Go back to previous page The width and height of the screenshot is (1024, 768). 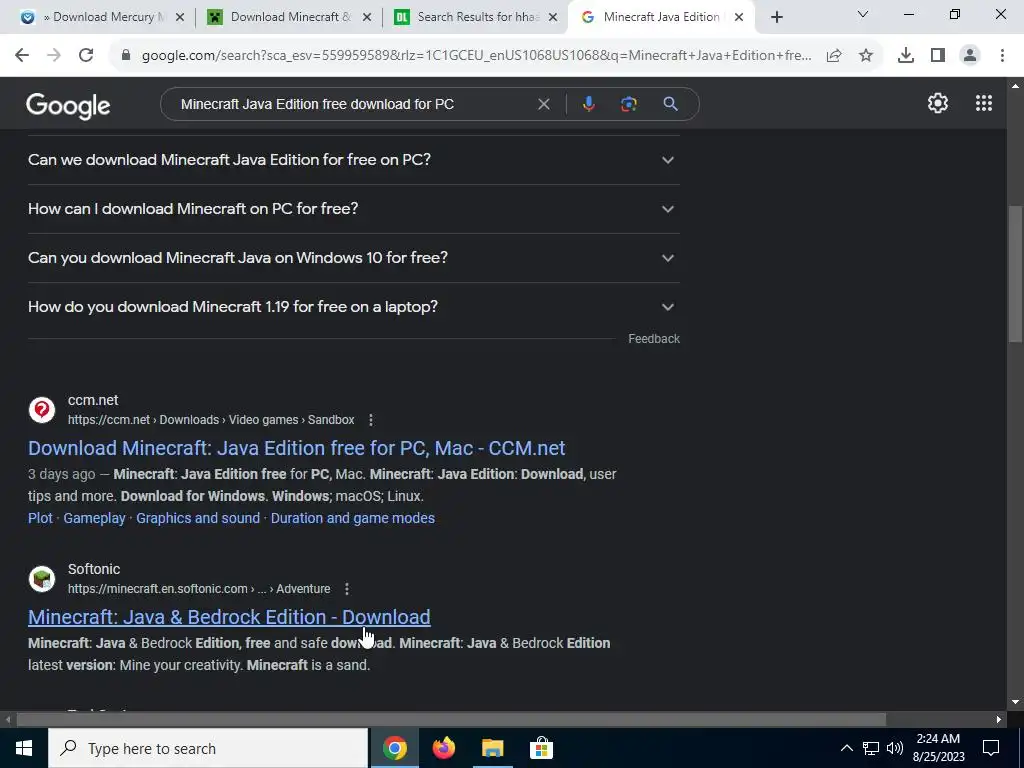click(x=22, y=56)
